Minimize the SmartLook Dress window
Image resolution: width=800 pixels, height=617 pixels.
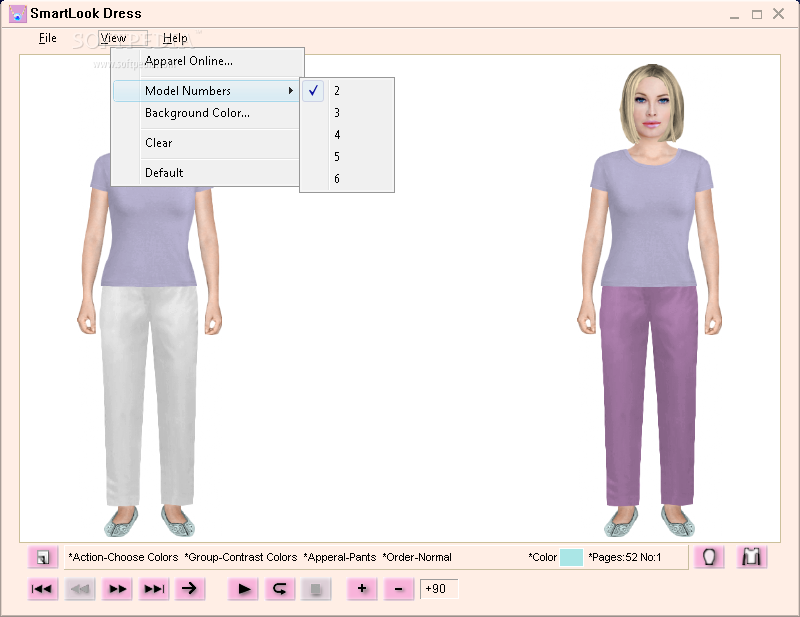735,14
